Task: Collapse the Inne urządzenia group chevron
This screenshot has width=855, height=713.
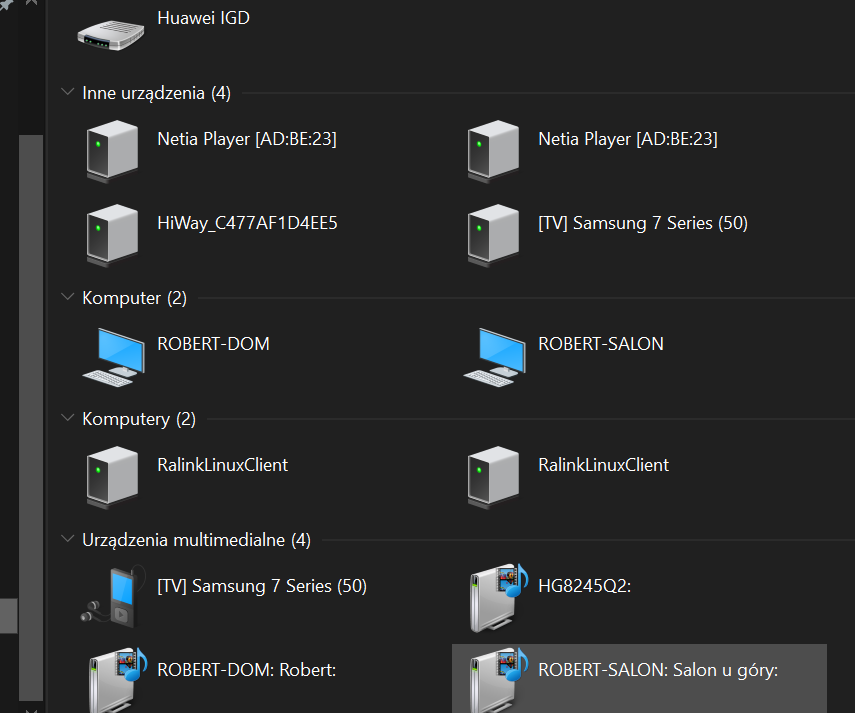Action: pyautogui.click(x=68, y=92)
